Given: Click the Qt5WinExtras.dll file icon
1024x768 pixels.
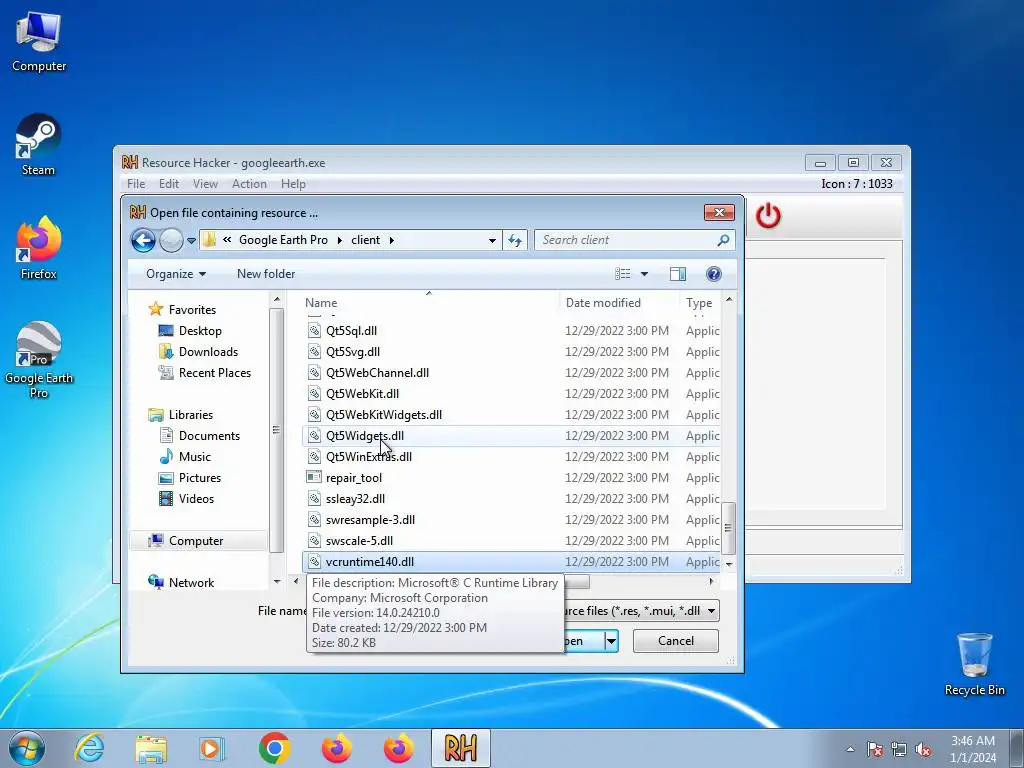Looking at the screenshot, I should (314, 456).
